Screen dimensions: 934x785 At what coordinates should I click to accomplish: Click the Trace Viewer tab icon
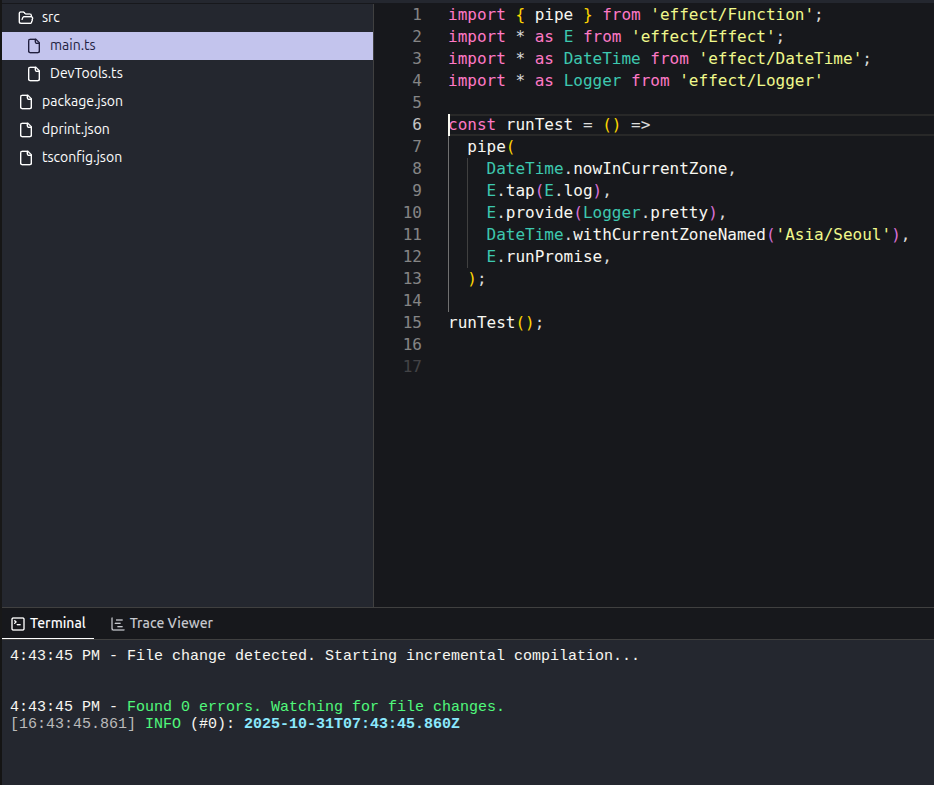[117, 624]
